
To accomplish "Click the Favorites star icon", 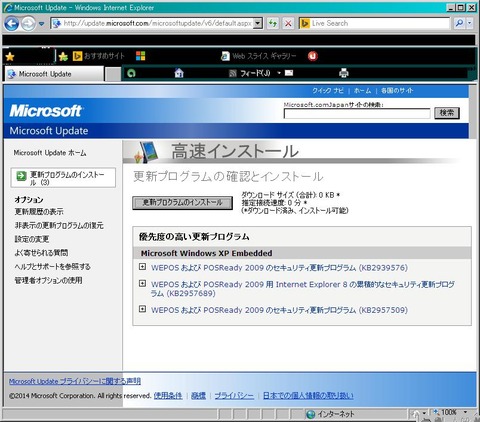I will coord(10,56).
